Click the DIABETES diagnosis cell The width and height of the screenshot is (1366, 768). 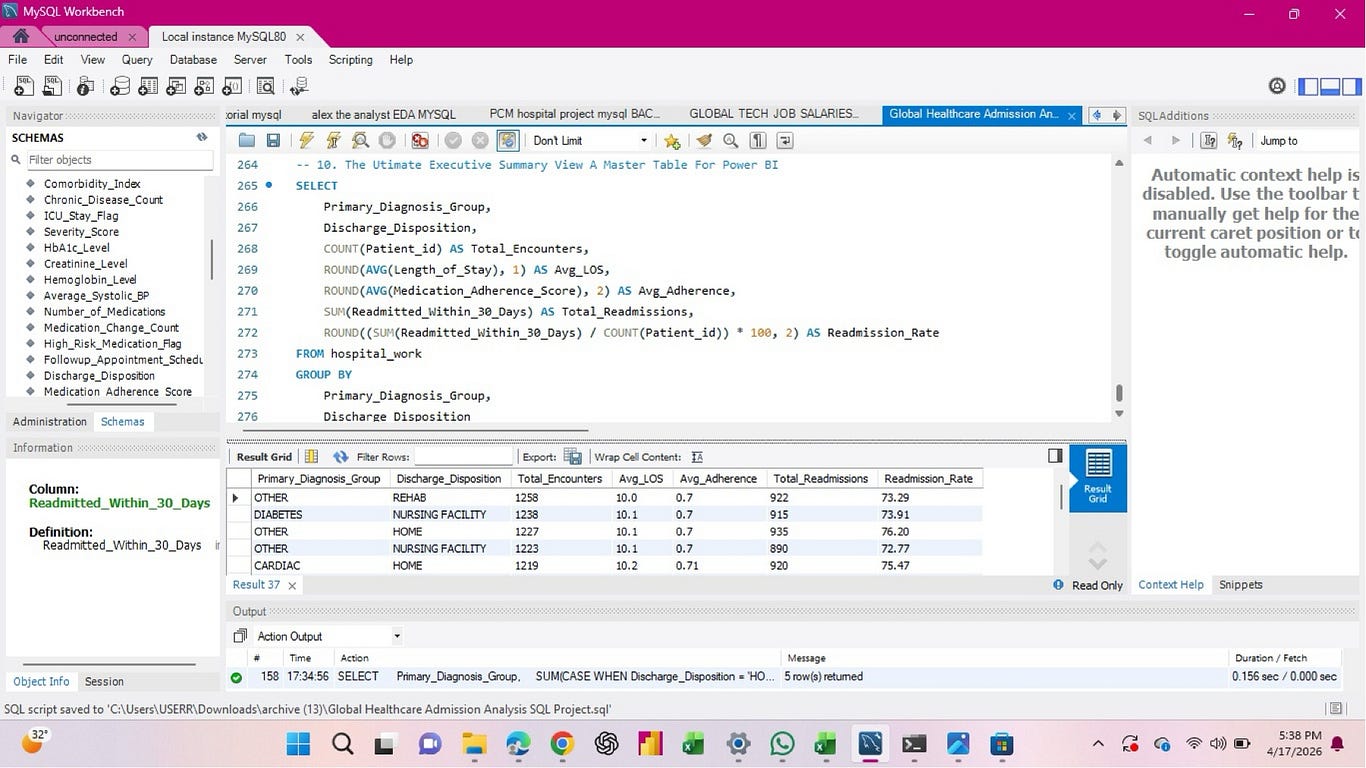(320, 515)
